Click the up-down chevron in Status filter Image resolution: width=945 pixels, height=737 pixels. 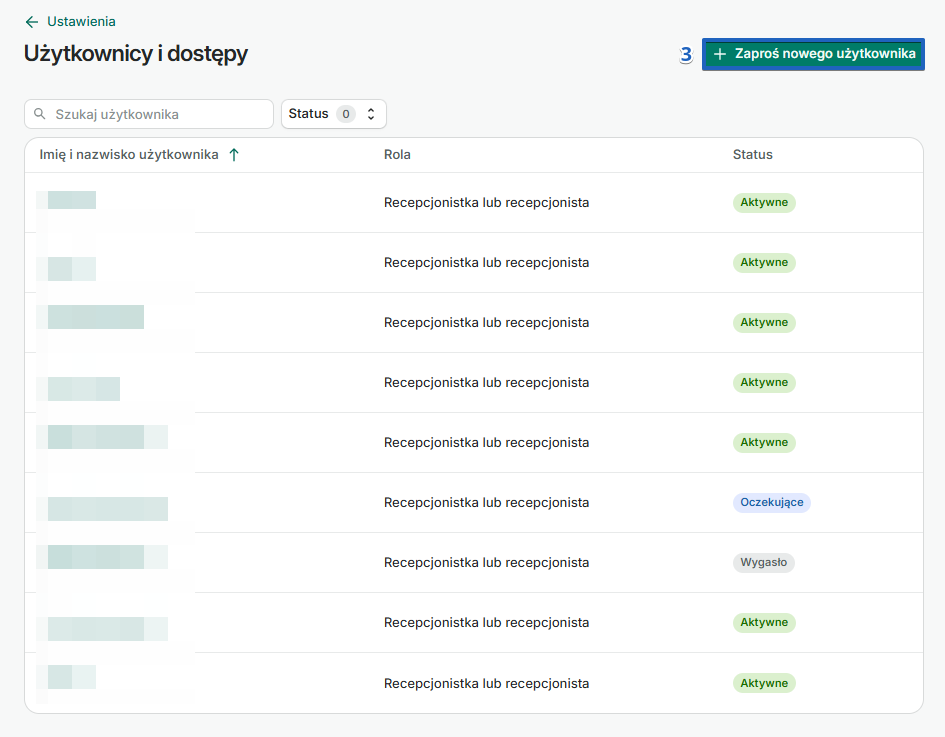369,114
